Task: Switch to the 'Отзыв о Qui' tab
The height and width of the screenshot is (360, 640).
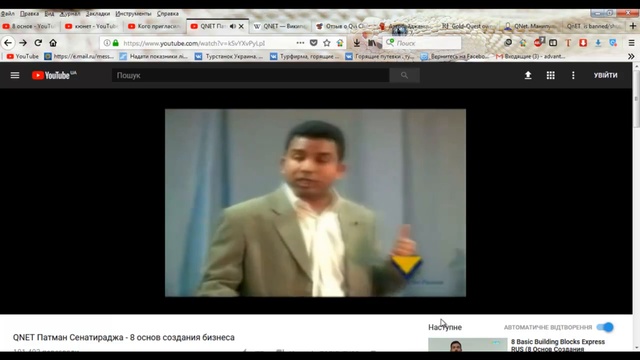Action: (x=342, y=26)
